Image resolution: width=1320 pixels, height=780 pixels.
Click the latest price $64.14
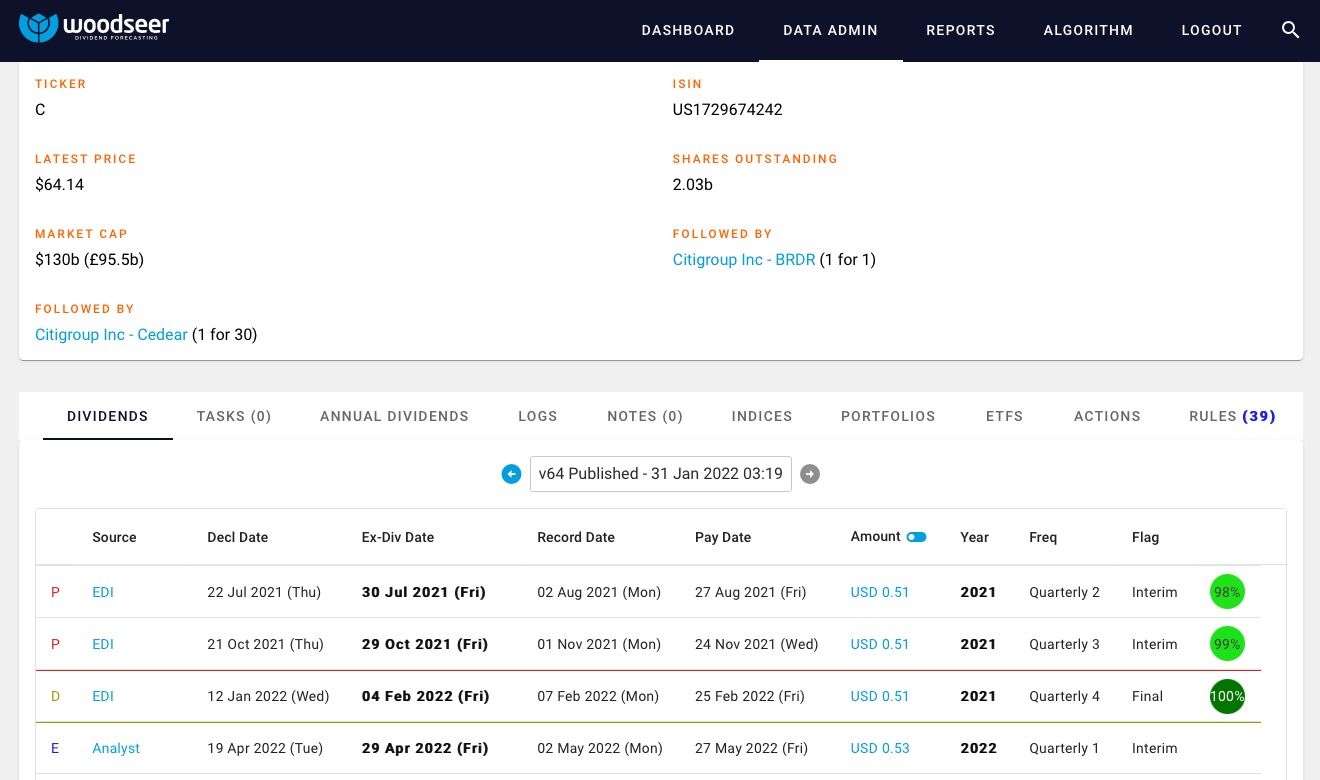coord(60,185)
